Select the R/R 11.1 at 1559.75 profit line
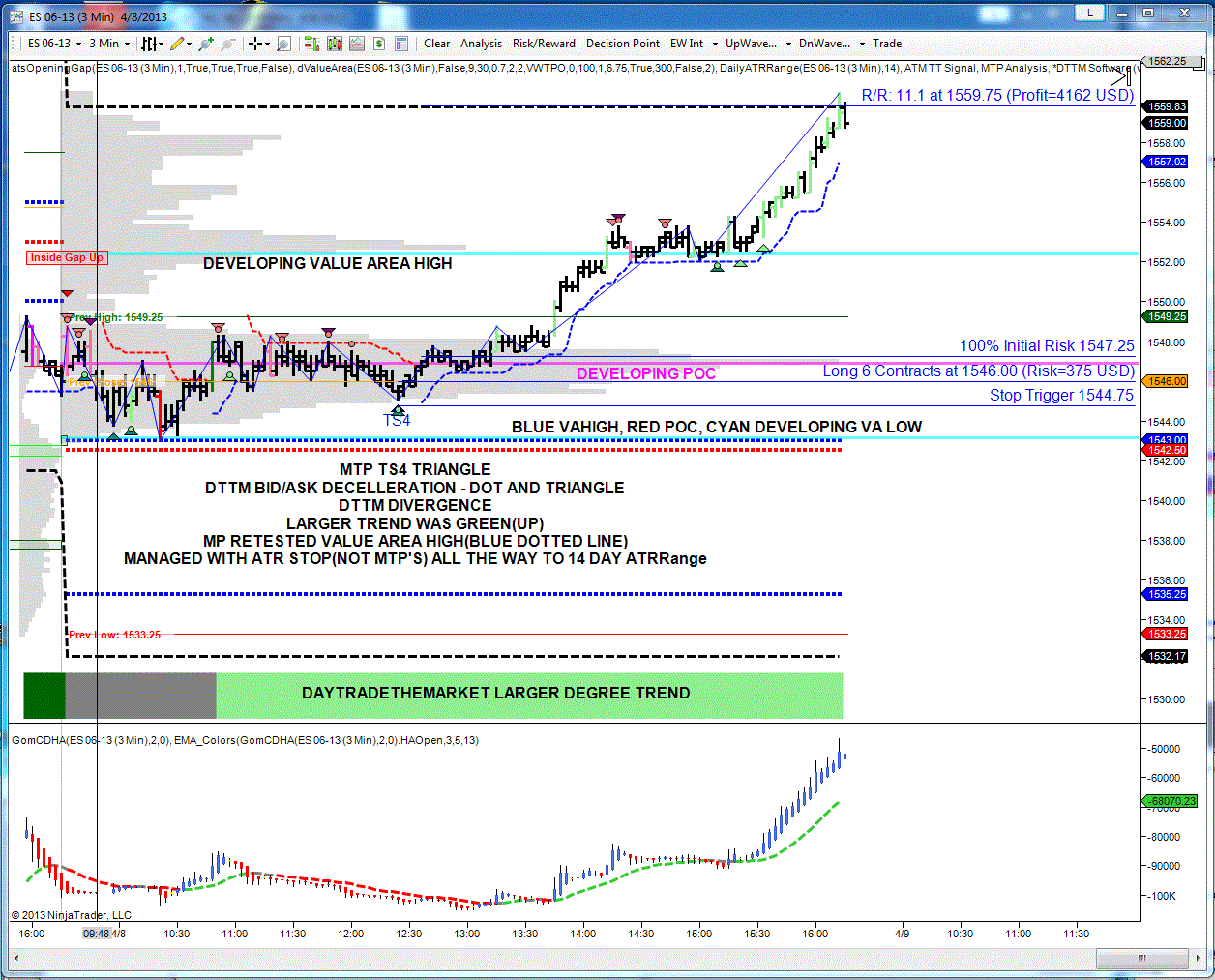The height and width of the screenshot is (980, 1215). click(x=997, y=95)
